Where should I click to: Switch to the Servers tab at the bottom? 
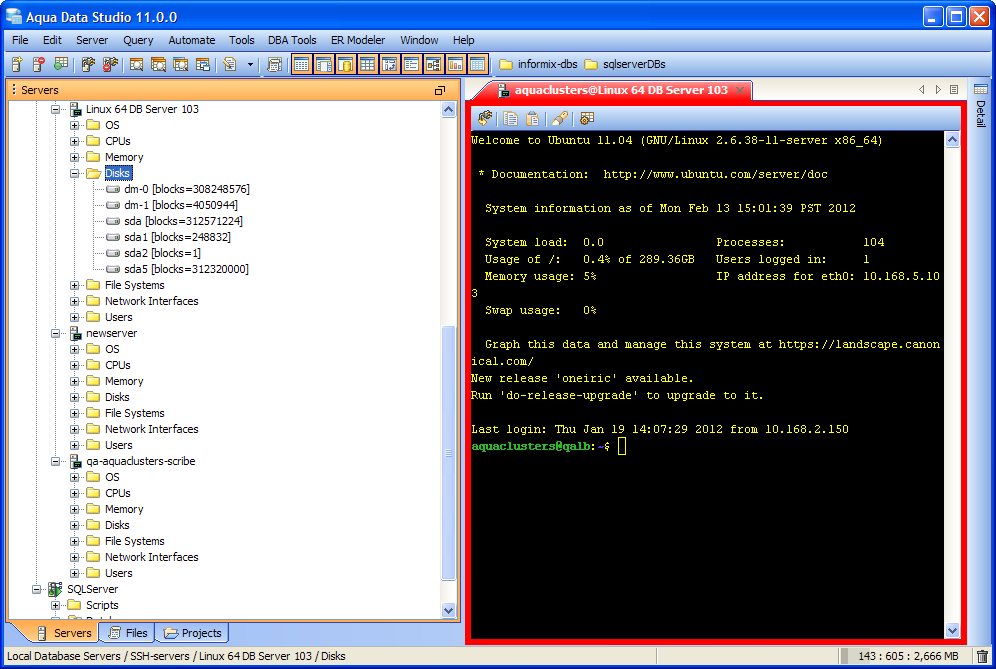pos(64,633)
